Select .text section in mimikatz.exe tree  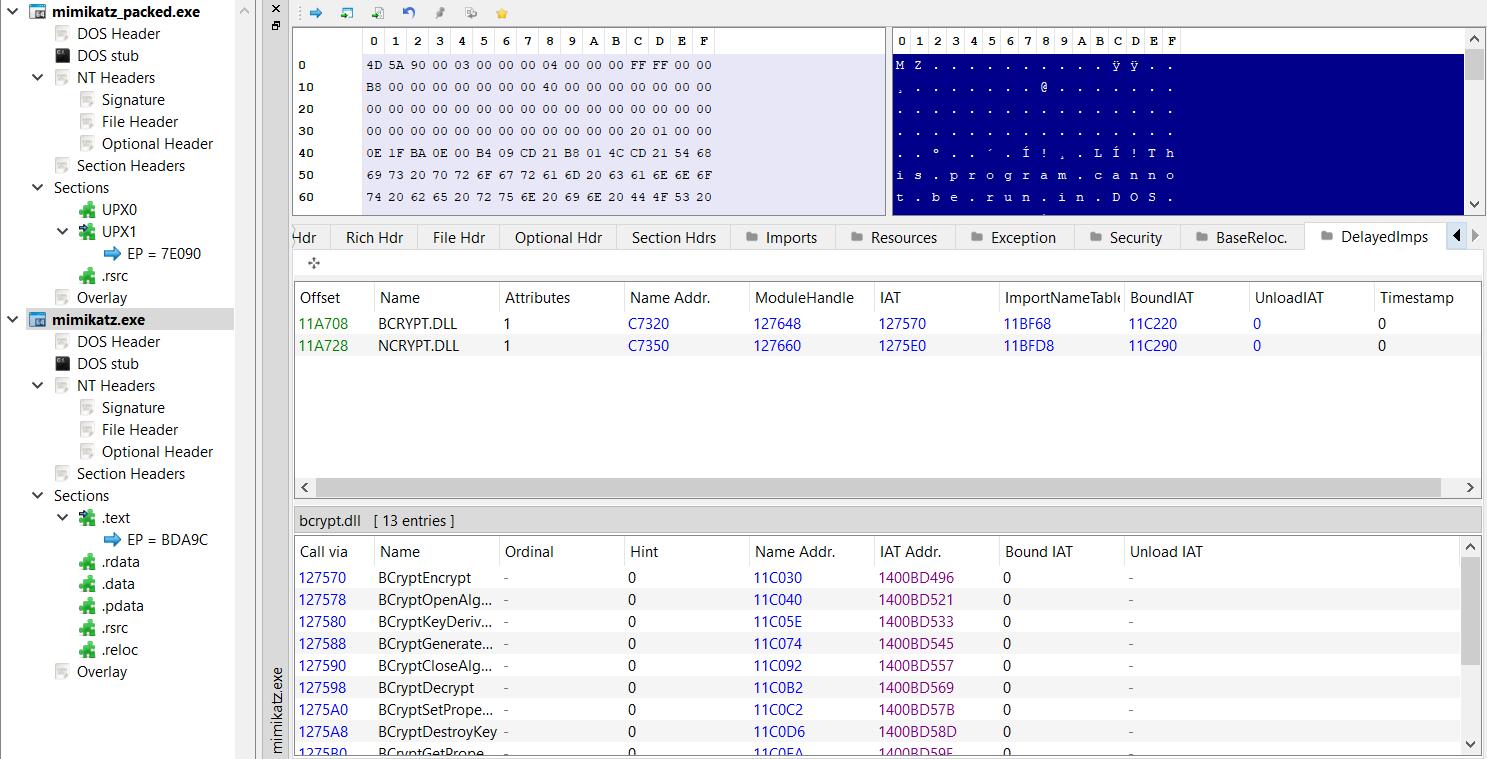point(104,518)
